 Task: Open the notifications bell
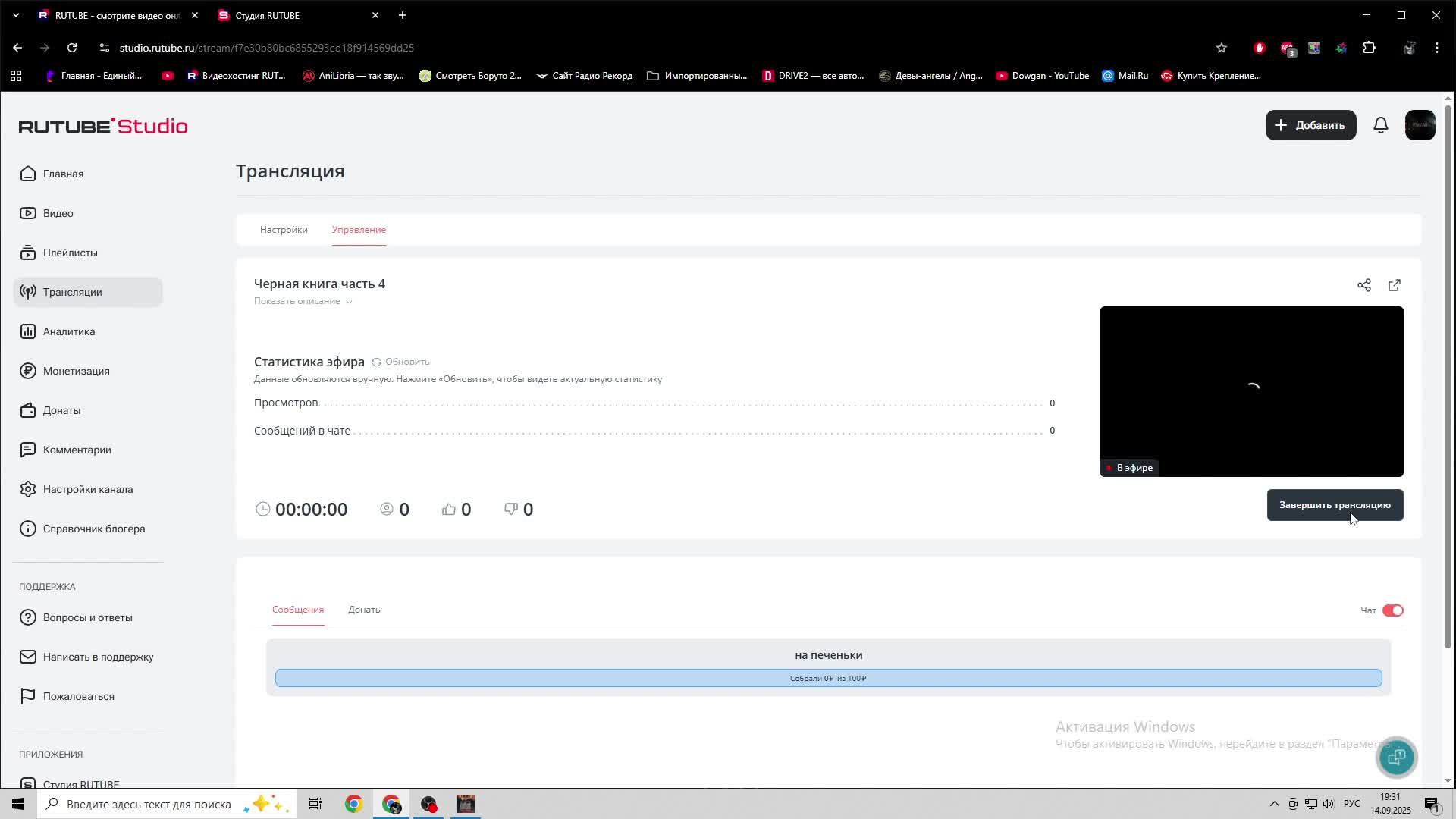click(1380, 125)
